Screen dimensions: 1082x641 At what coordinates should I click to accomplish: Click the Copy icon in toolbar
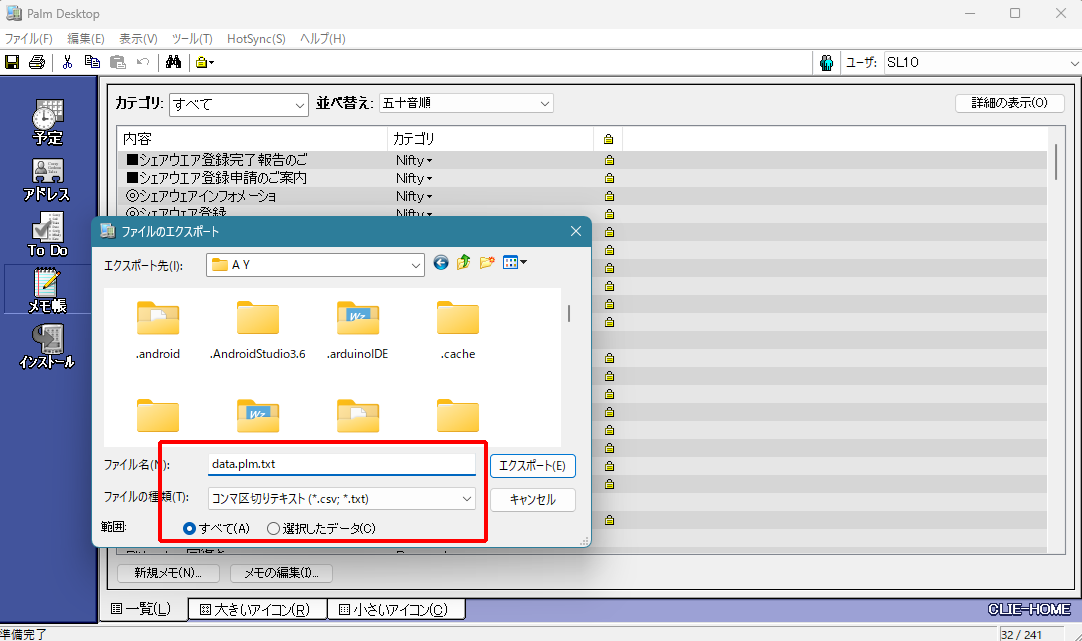click(92, 62)
